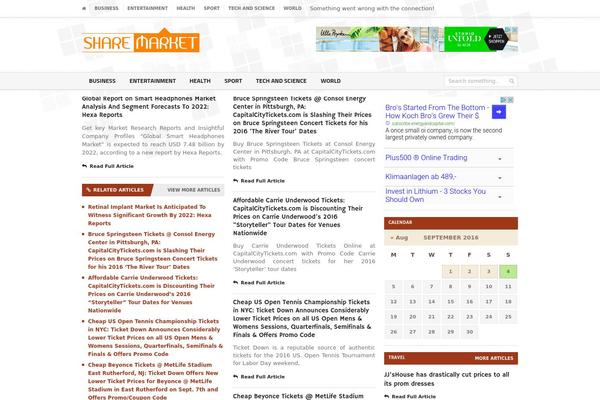The width and height of the screenshot is (600, 400).
Task: Open Health in top bar menu
Action: [186, 8]
